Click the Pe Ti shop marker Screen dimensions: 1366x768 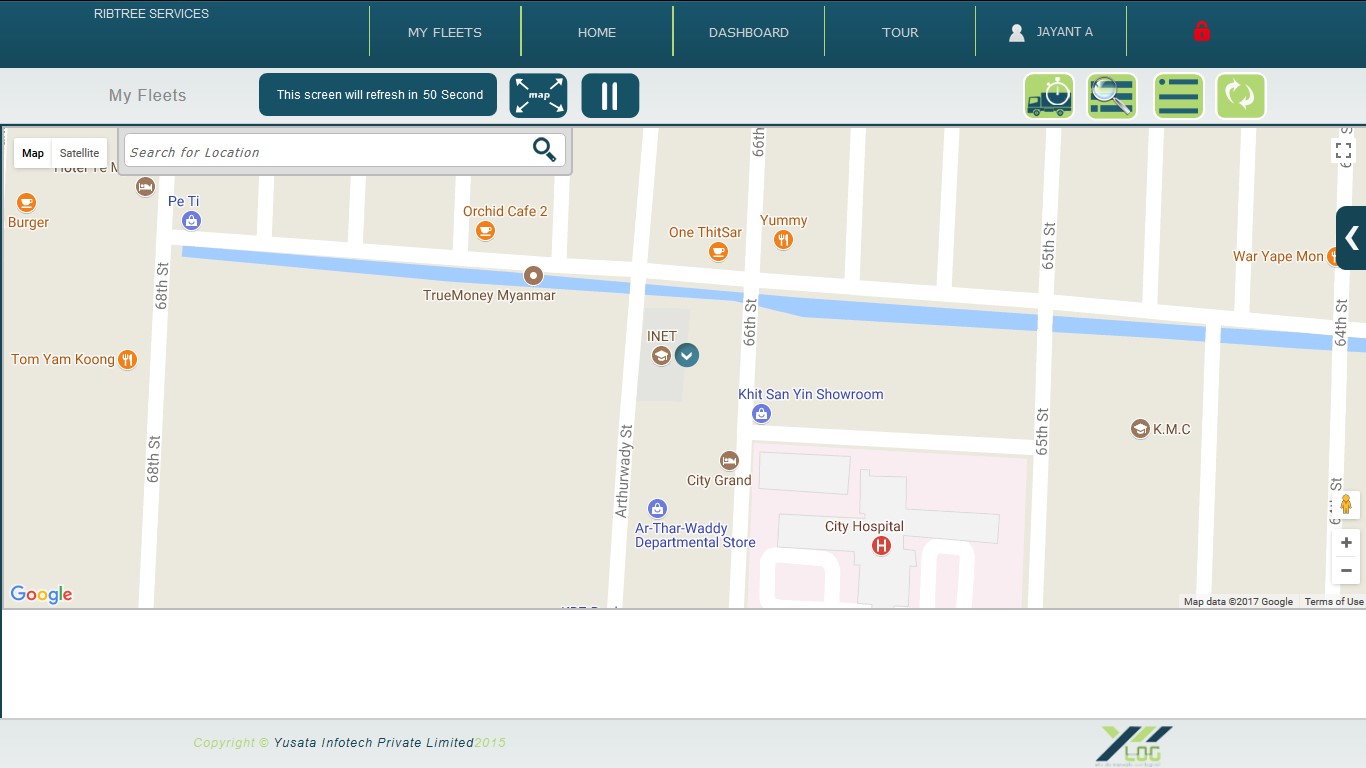tap(191, 220)
